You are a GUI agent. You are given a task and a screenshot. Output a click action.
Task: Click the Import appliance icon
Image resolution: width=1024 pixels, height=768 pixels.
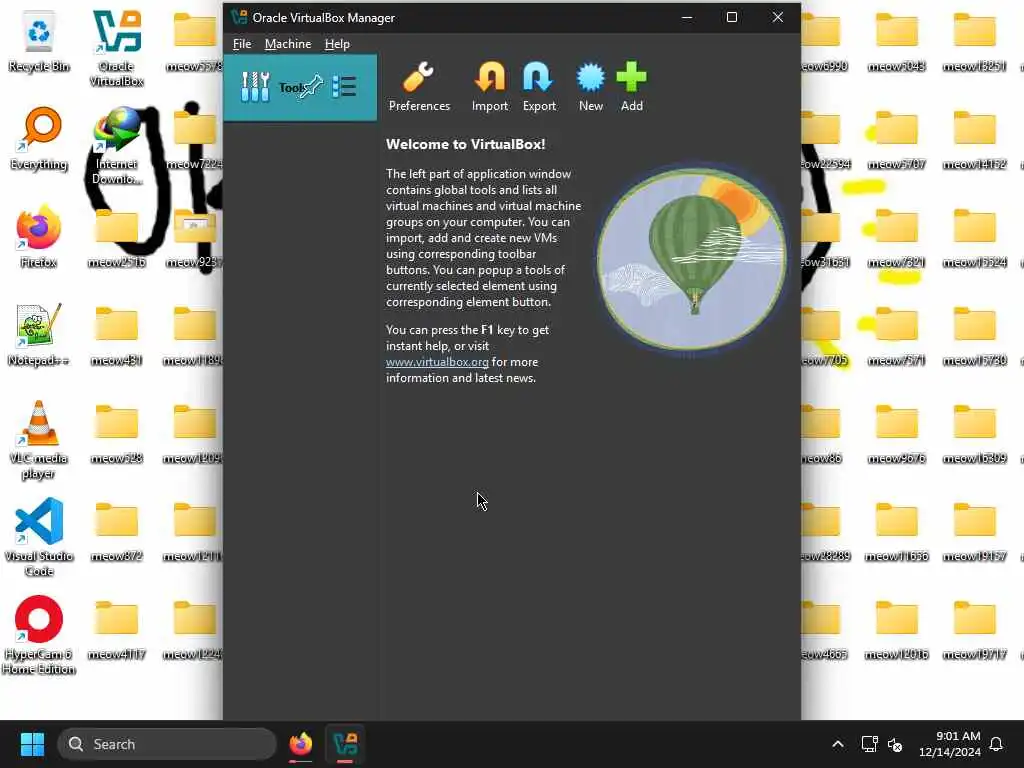click(x=490, y=87)
